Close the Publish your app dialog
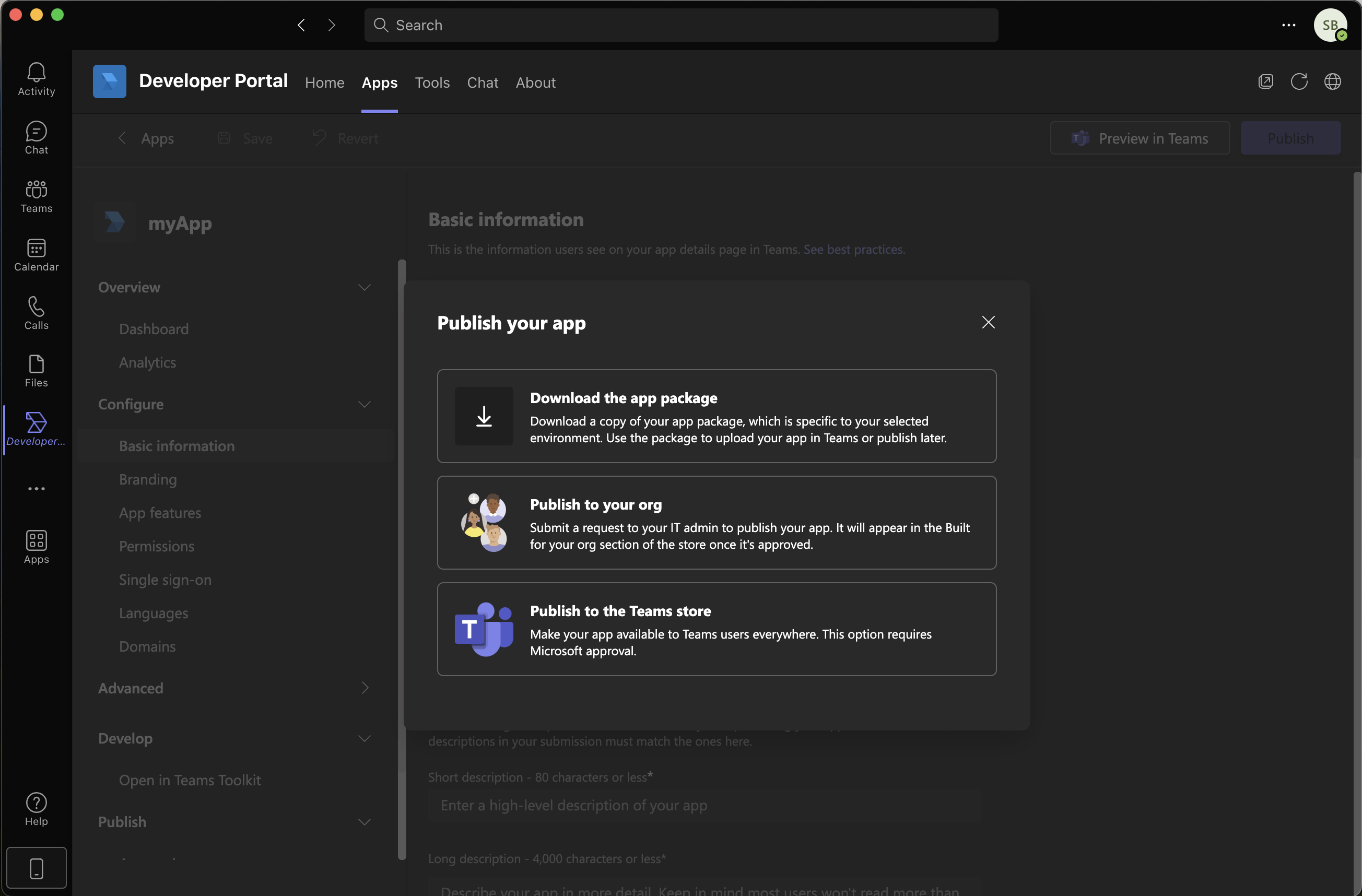Viewport: 1362px width, 896px height. [x=988, y=322]
